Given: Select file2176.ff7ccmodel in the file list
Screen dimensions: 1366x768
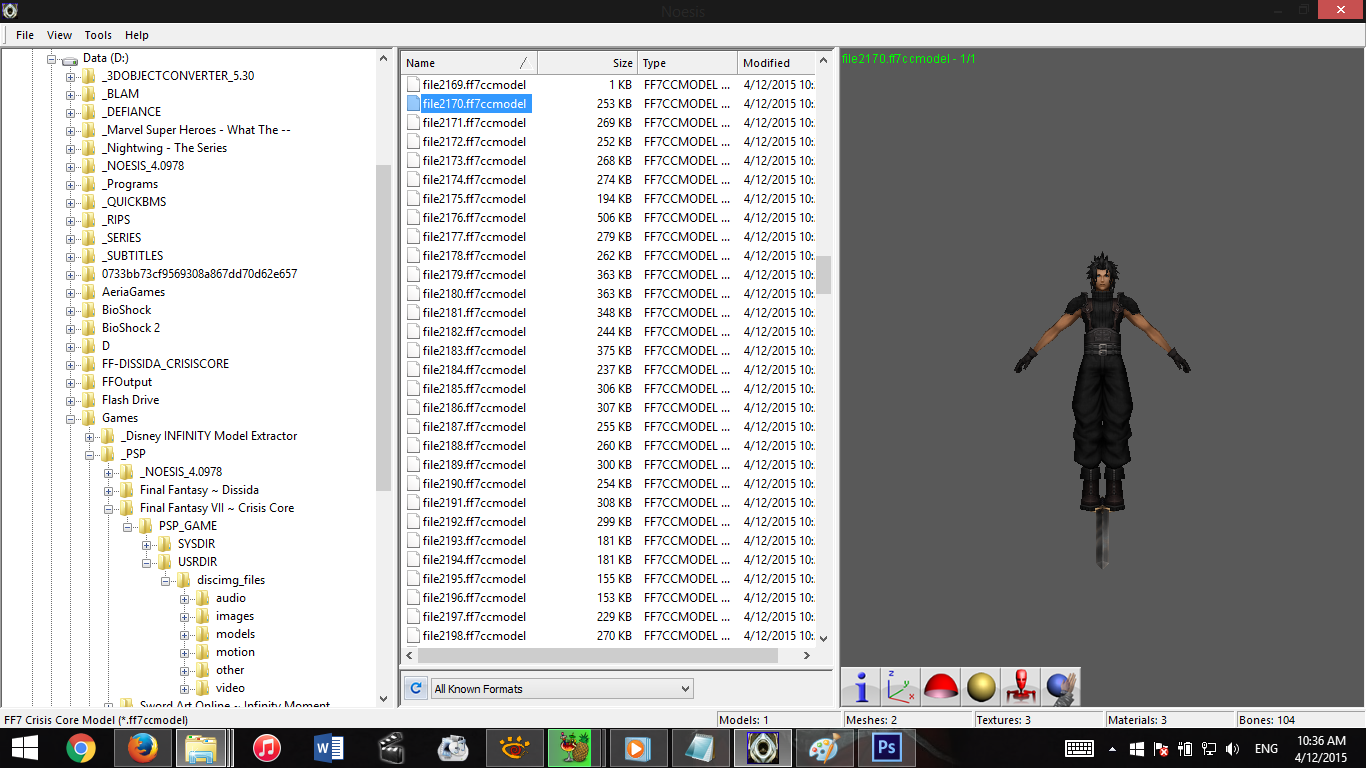Looking at the screenshot, I should 474,217.
